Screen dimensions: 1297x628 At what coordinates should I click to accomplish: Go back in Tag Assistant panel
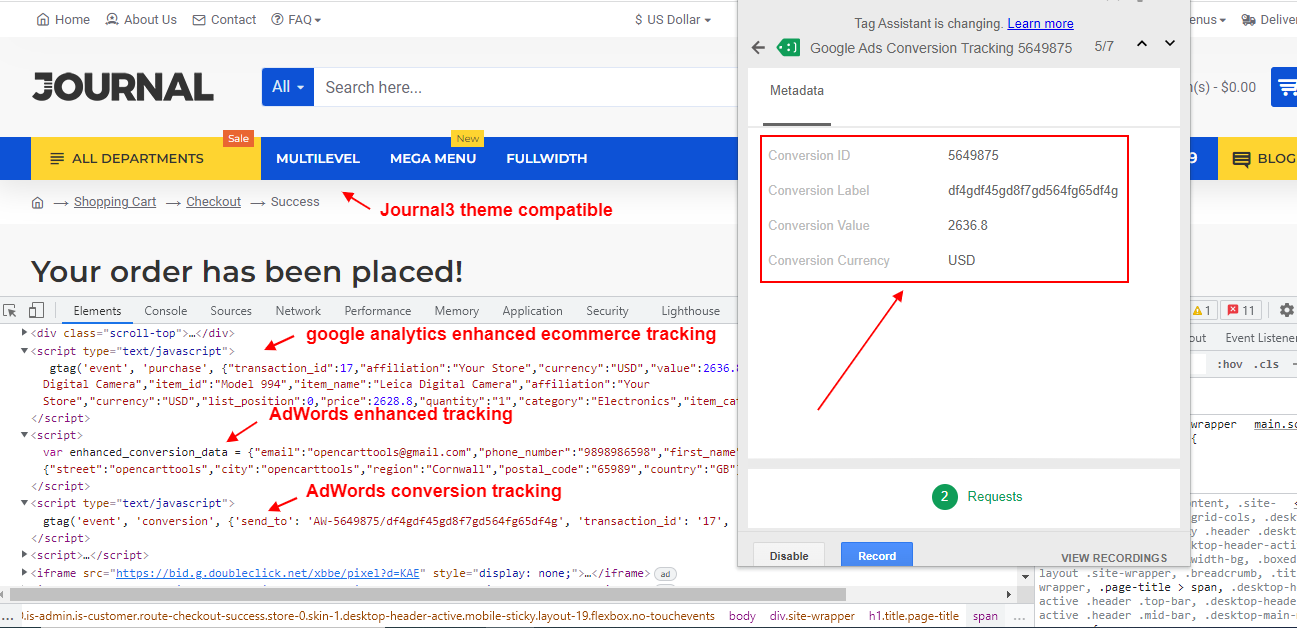pos(758,47)
